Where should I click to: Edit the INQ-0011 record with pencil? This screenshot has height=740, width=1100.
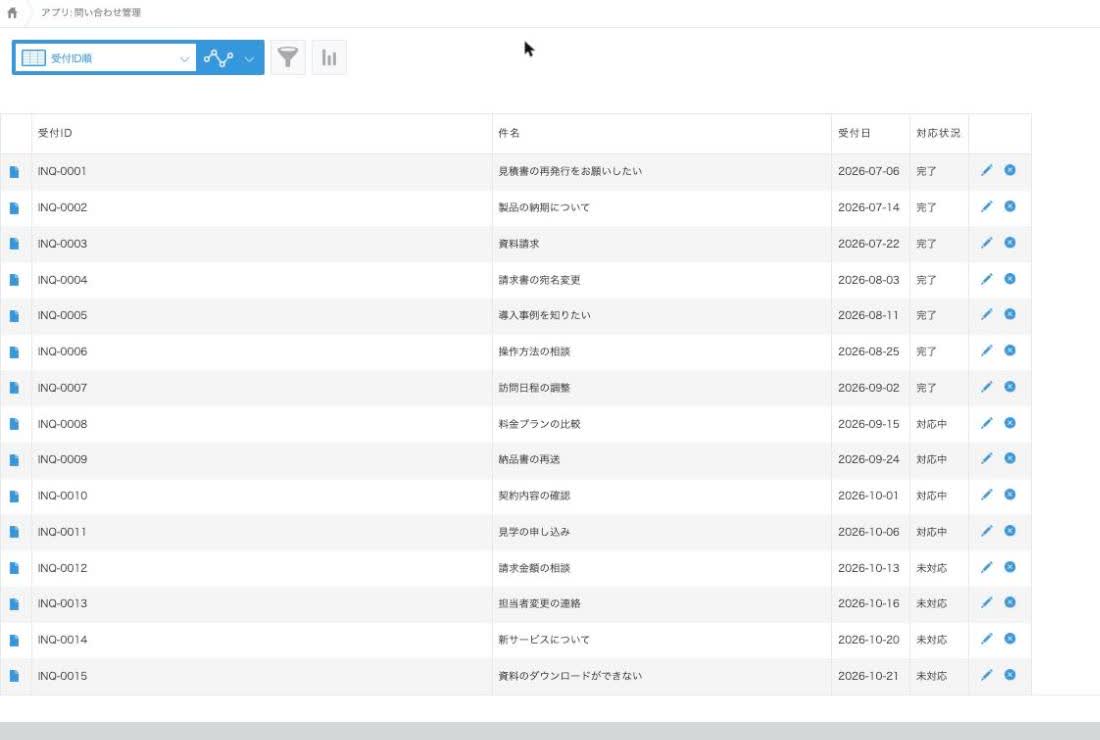pyautogui.click(x=986, y=531)
